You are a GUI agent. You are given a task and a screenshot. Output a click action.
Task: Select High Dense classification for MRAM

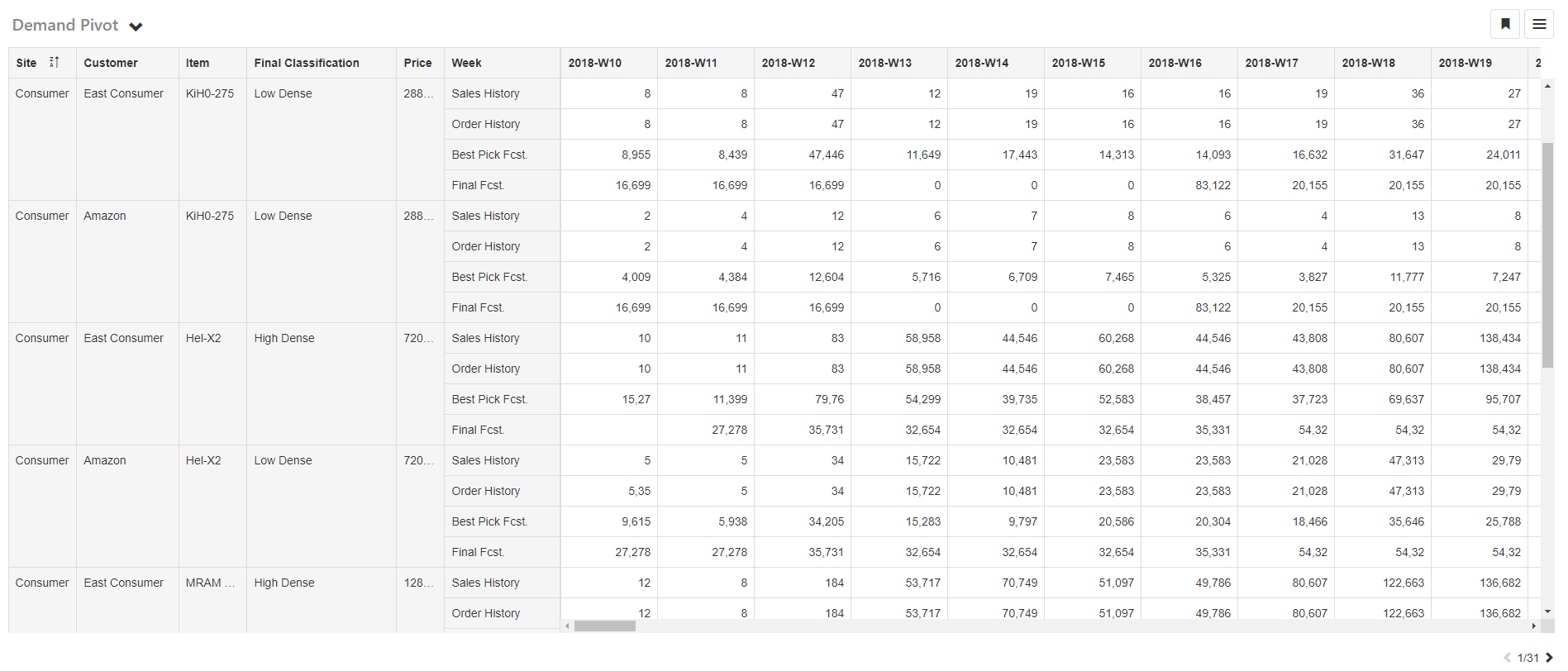[x=284, y=583]
